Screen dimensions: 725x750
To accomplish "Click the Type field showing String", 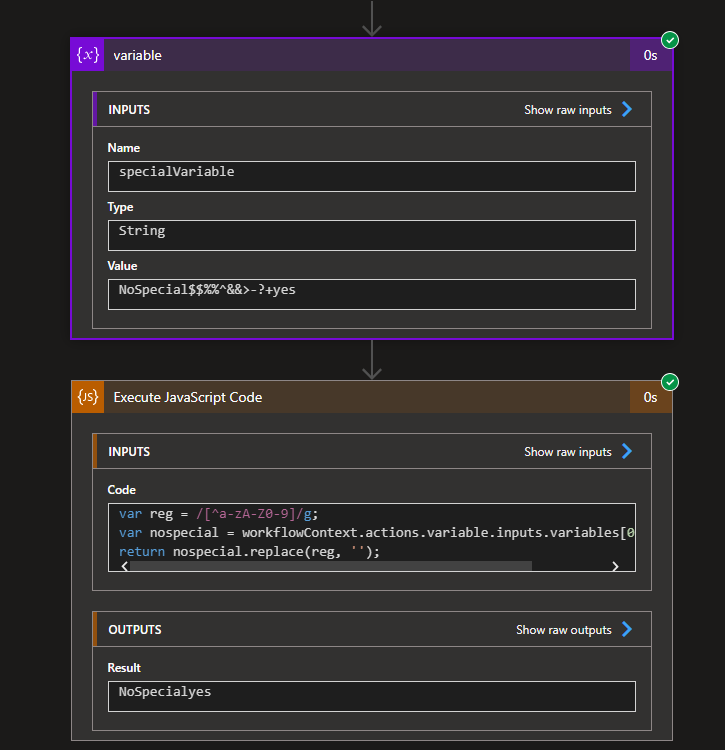I will tap(372, 235).
